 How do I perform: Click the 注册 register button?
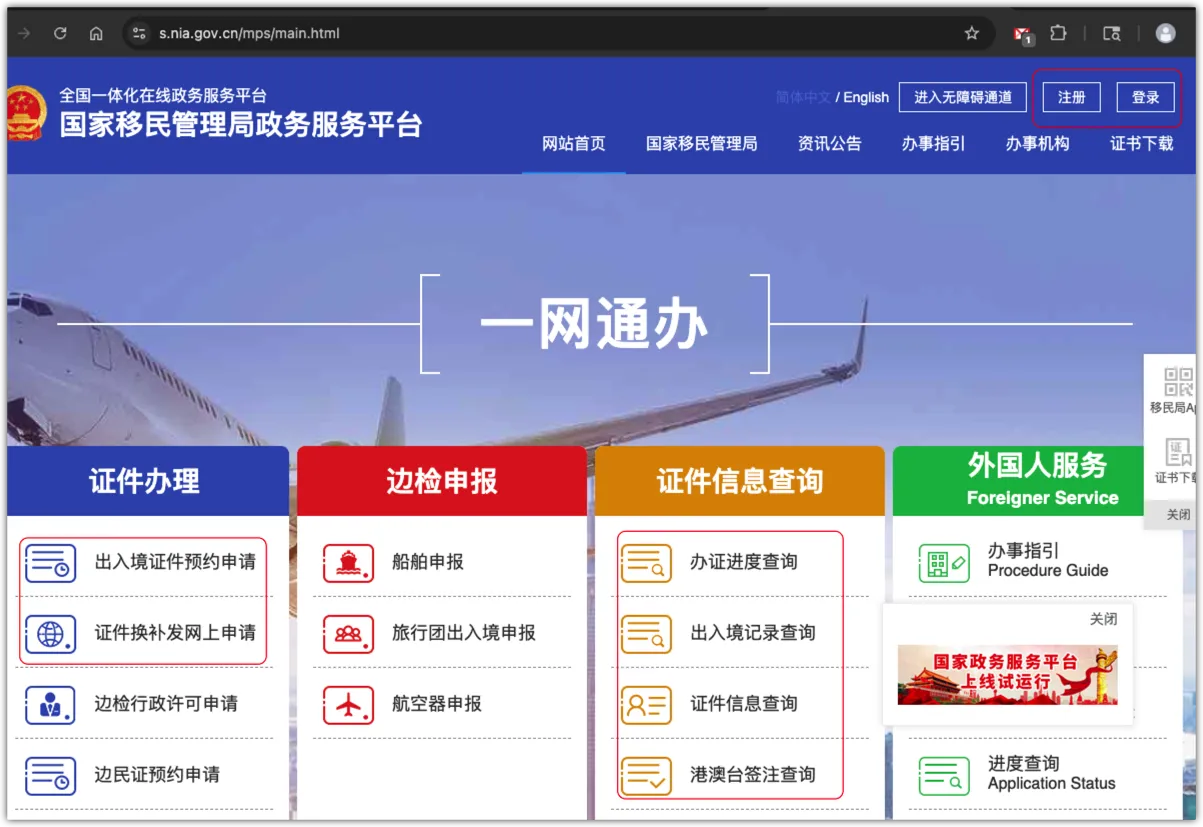click(x=1071, y=97)
